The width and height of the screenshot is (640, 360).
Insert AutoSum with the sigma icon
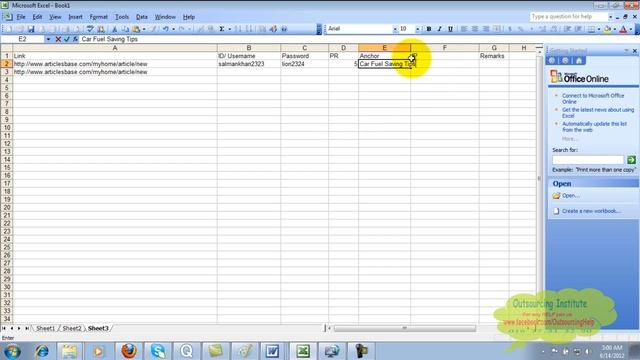pyautogui.click(x=222, y=29)
